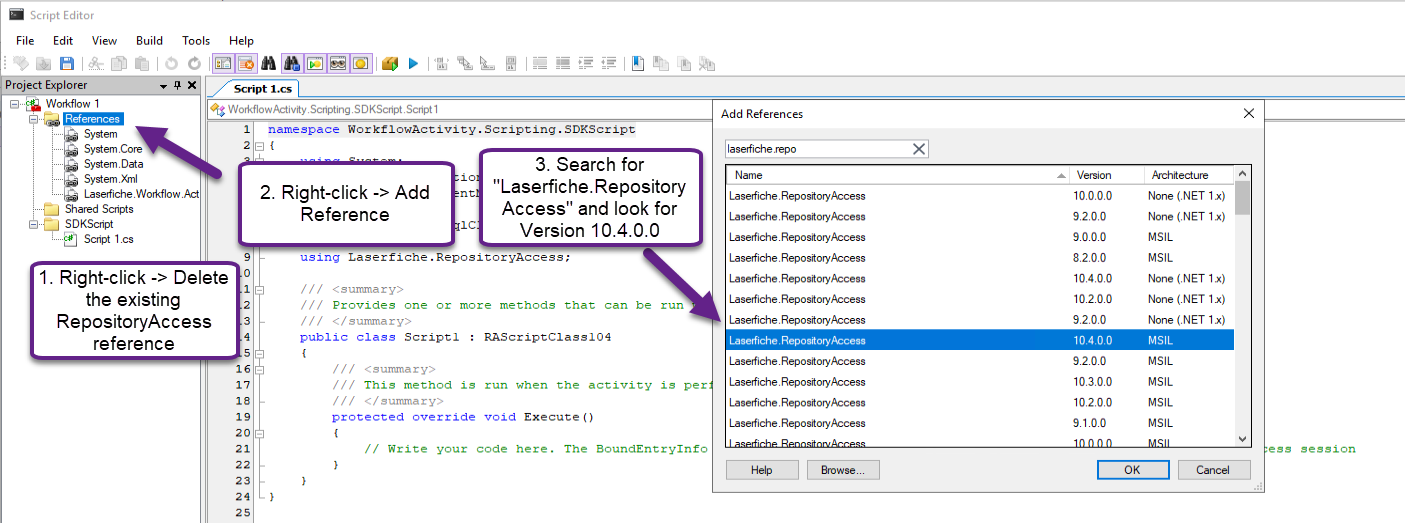Click the Undo arrow icon
The height and width of the screenshot is (523, 1405).
click(171, 63)
